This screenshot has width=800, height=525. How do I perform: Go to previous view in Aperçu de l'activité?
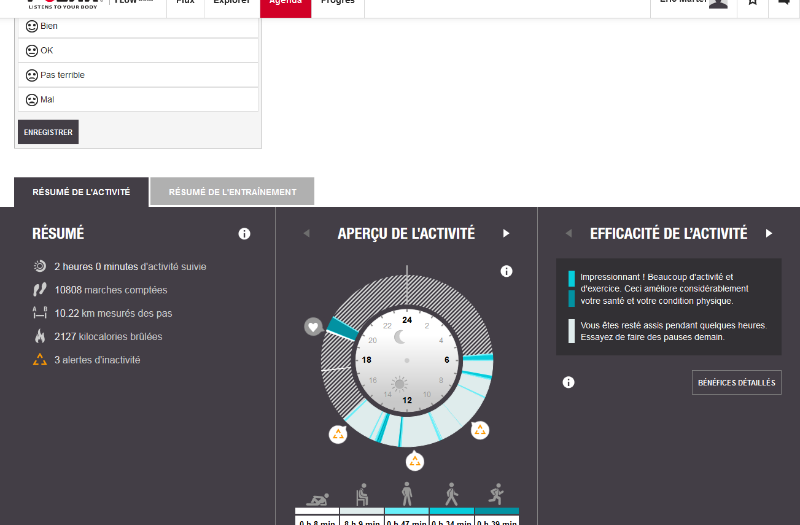point(306,234)
